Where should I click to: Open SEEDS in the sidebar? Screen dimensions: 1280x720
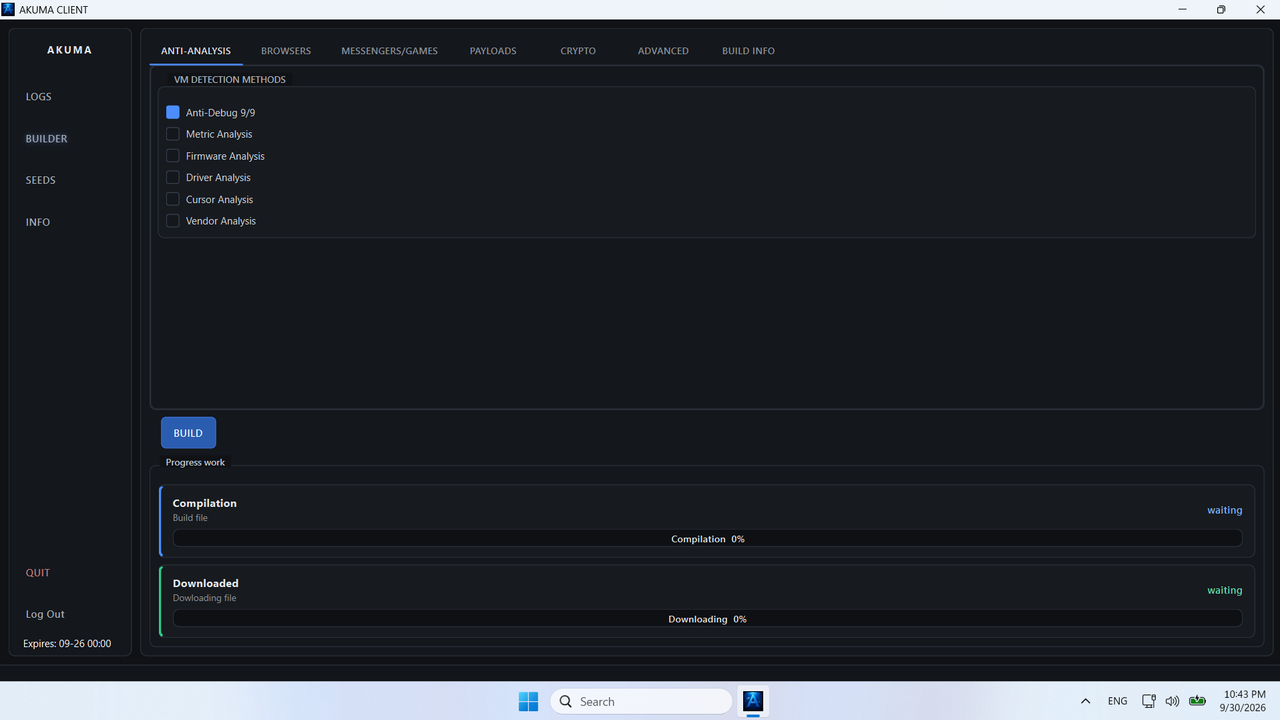click(41, 180)
